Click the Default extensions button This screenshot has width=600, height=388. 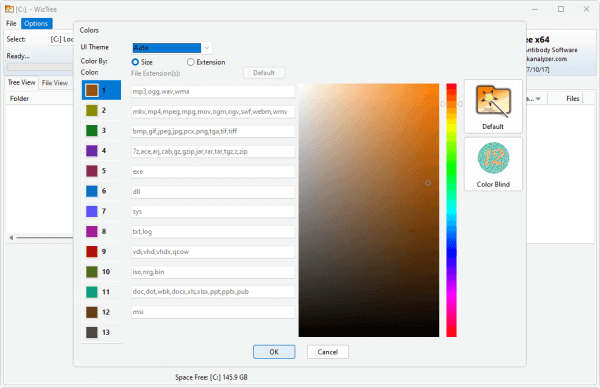tap(264, 73)
